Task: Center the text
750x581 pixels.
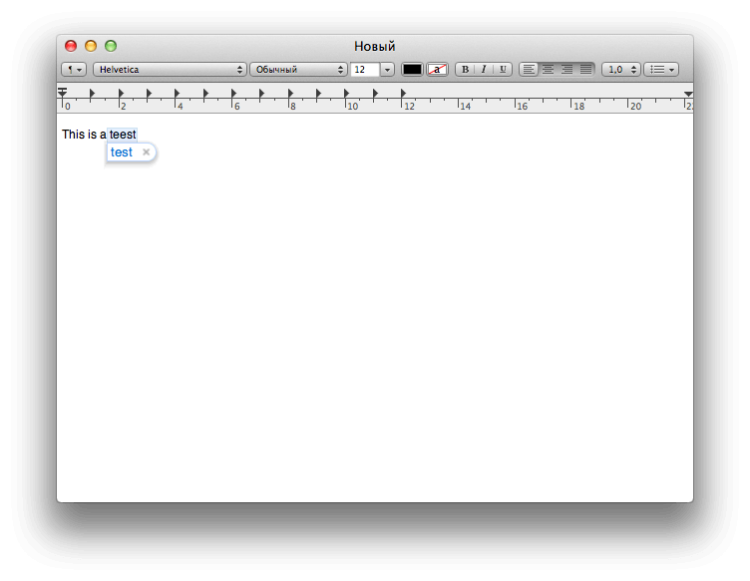Action: (x=548, y=70)
